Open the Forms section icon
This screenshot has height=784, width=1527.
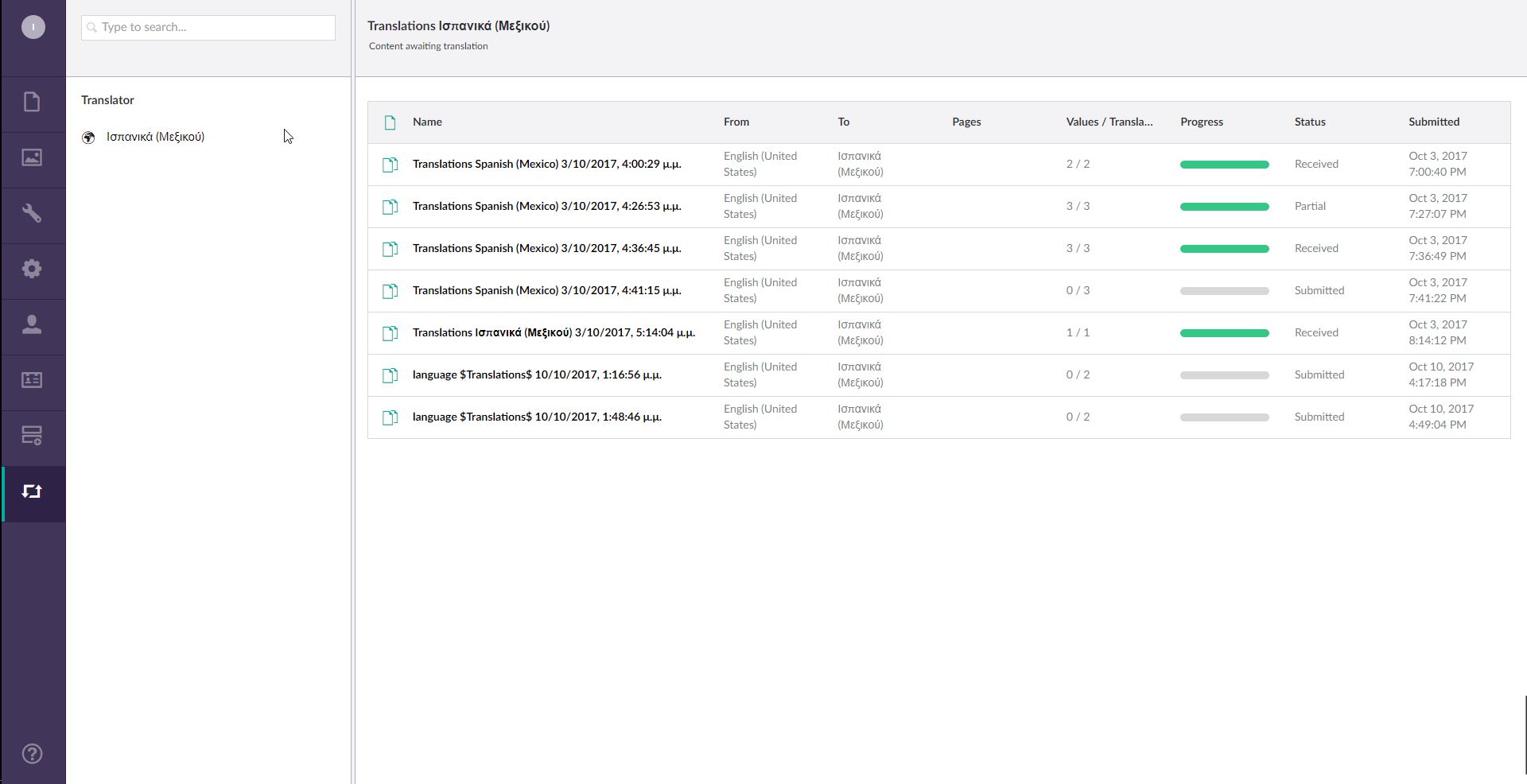click(x=32, y=436)
